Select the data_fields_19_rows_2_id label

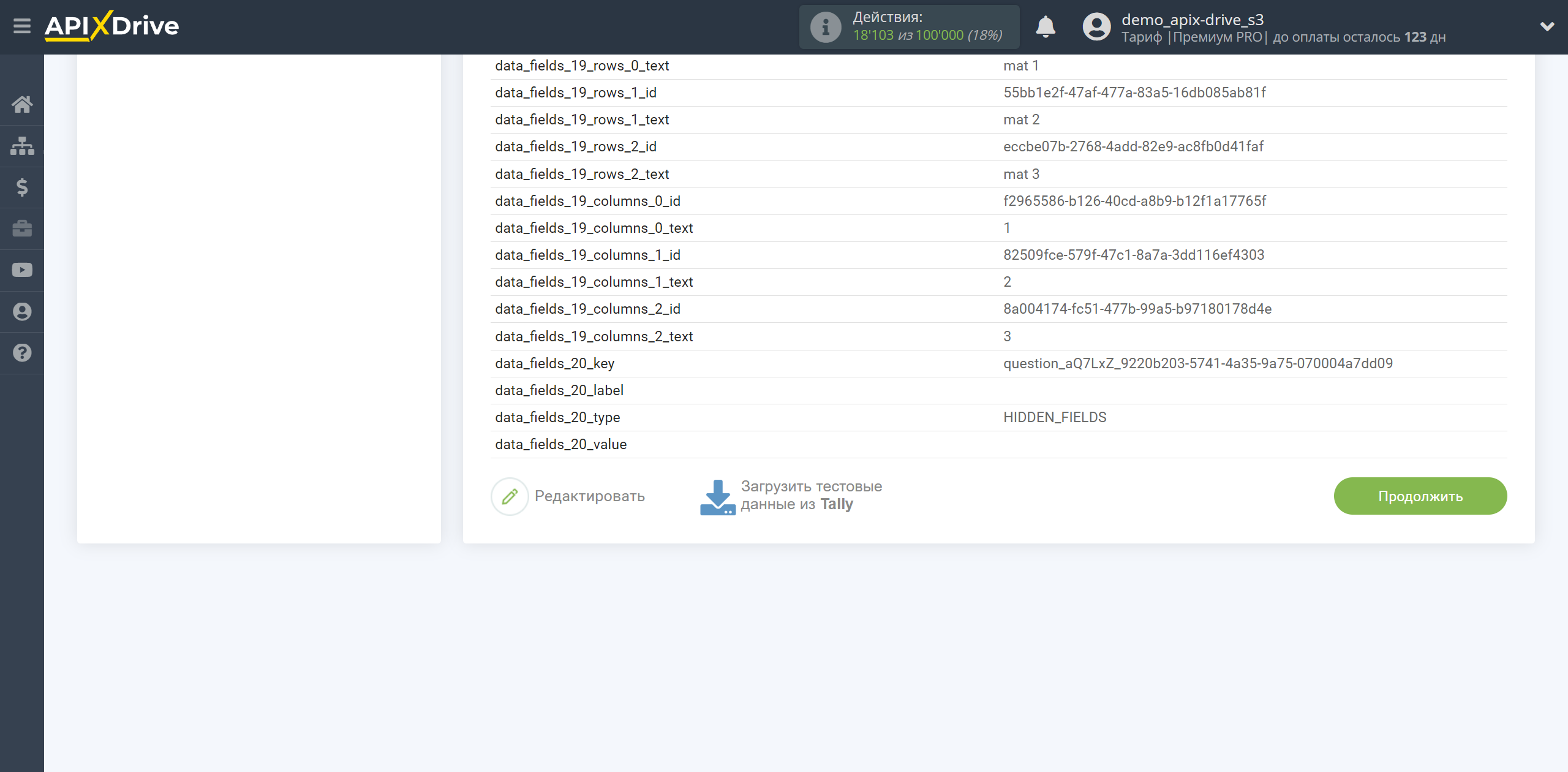pos(576,146)
